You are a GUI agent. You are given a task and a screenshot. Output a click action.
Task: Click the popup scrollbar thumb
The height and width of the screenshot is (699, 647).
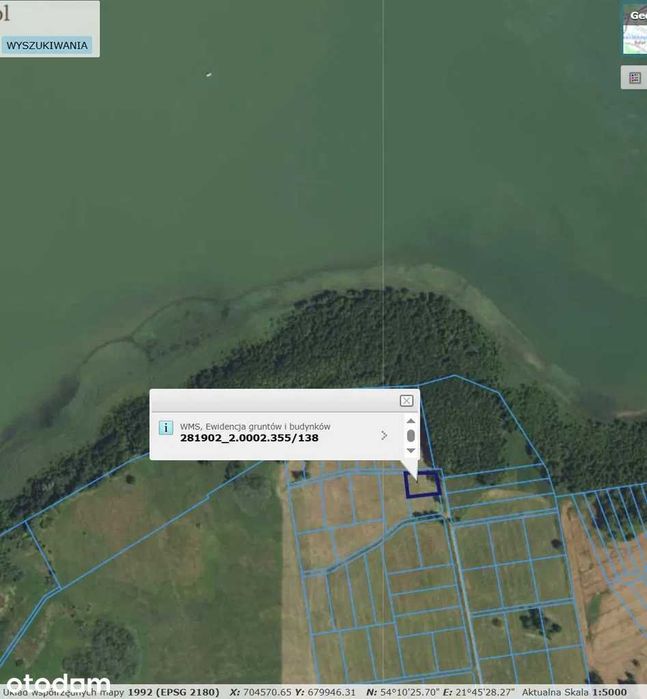coord(411,436)
